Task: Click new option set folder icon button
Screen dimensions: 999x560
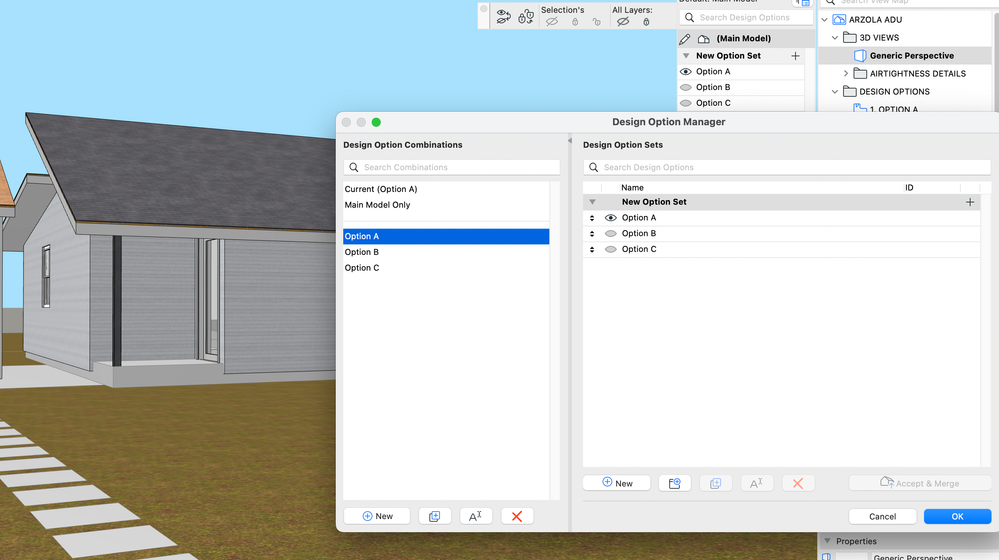Action: (675, 484)
